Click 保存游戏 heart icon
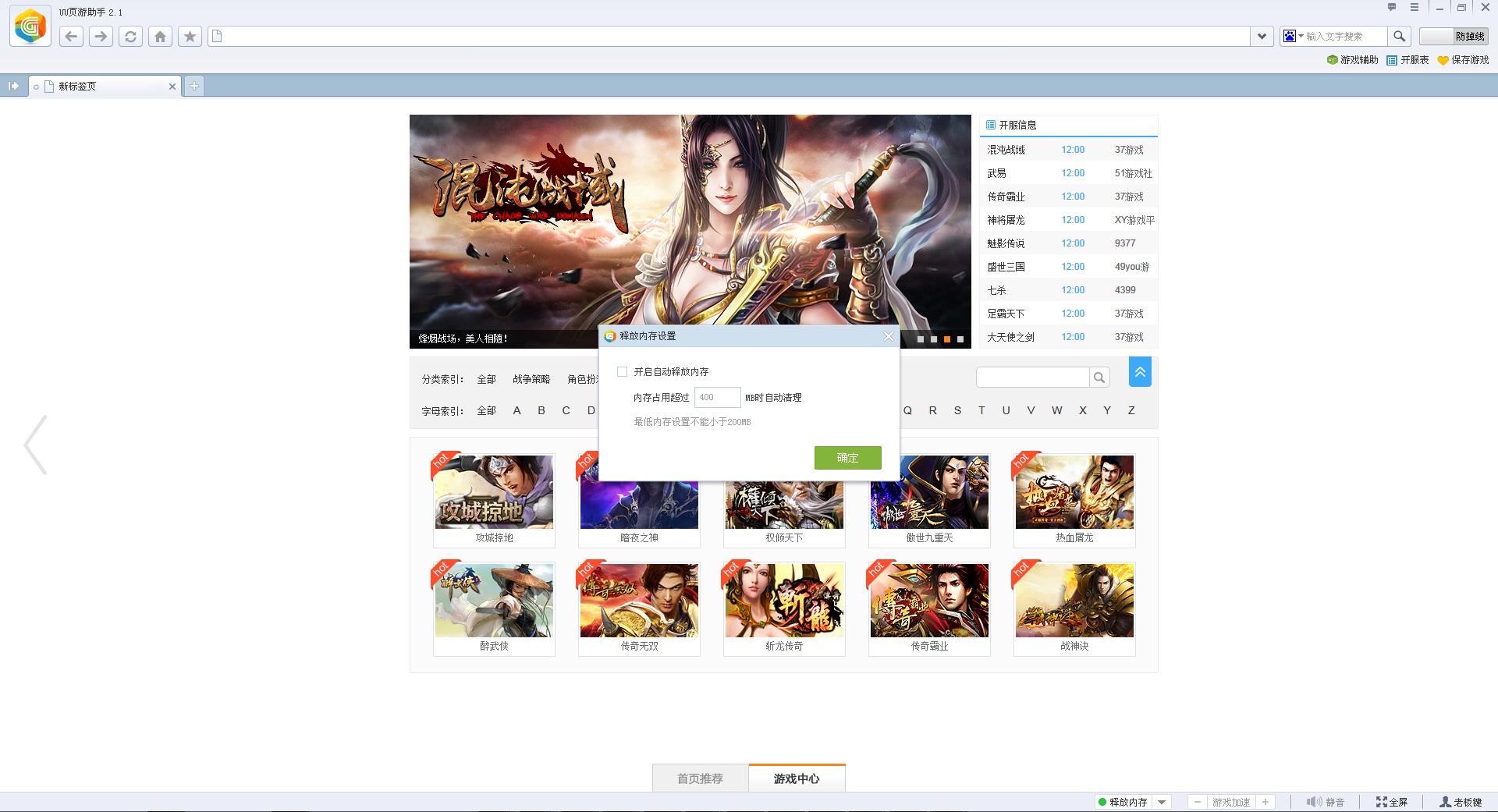Viewport: 1498px width, 812px height. (1443, 60)
